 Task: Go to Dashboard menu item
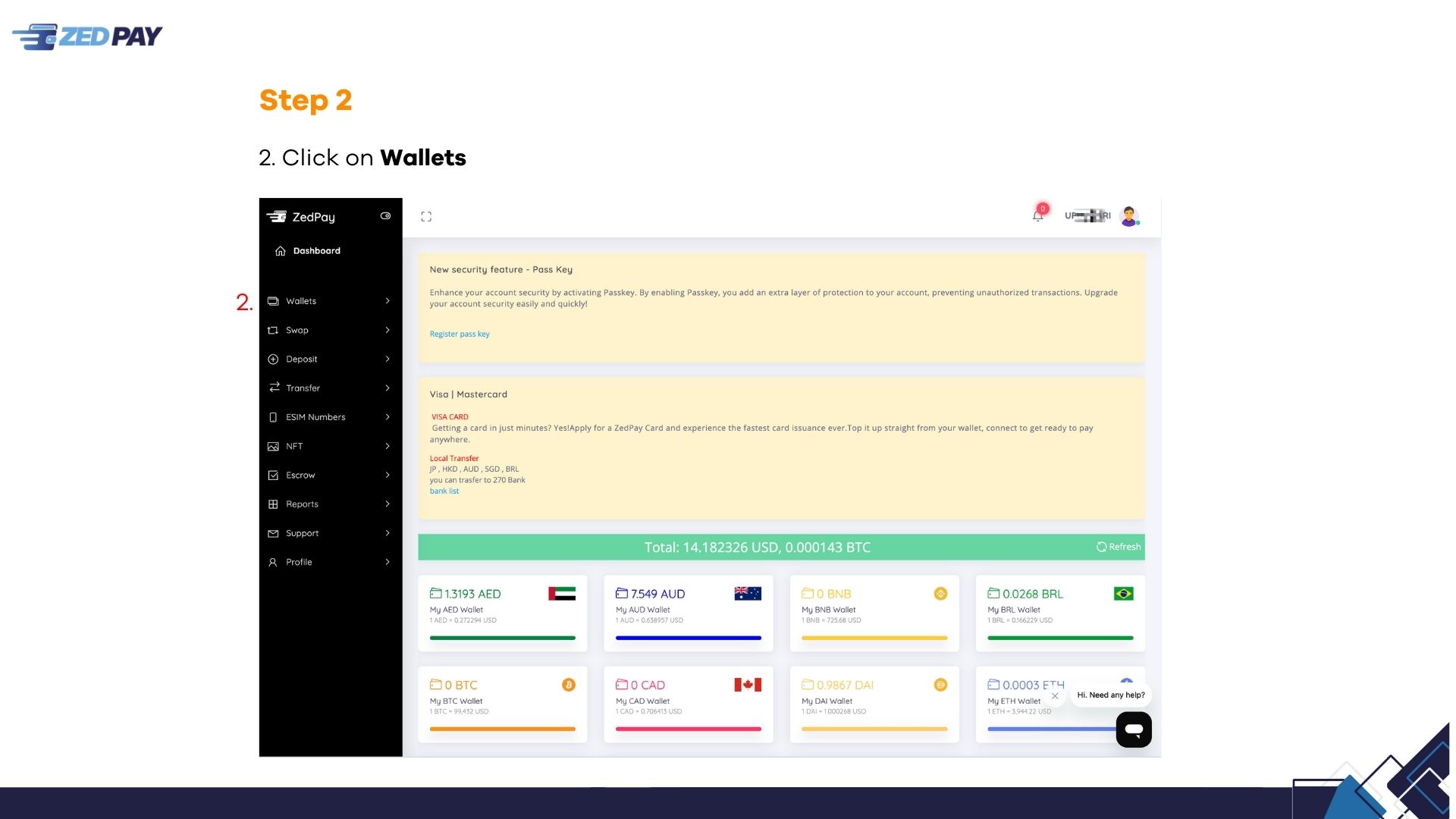331,251
